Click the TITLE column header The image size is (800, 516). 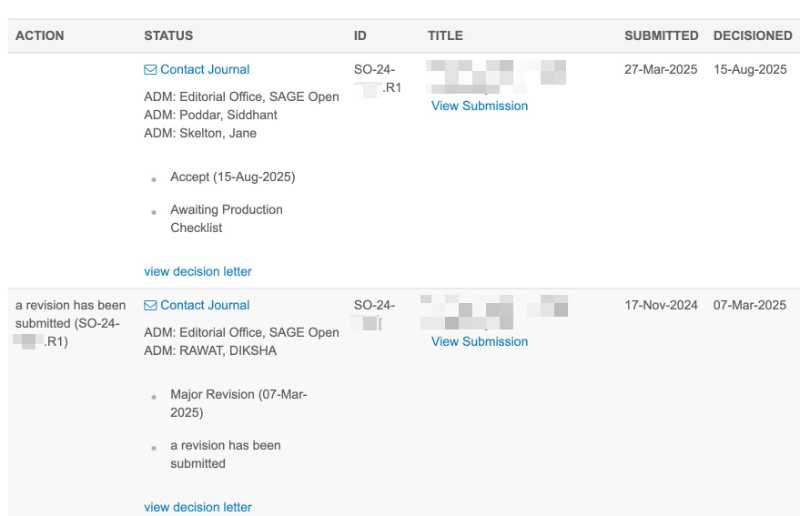click(x=445, y=36)
